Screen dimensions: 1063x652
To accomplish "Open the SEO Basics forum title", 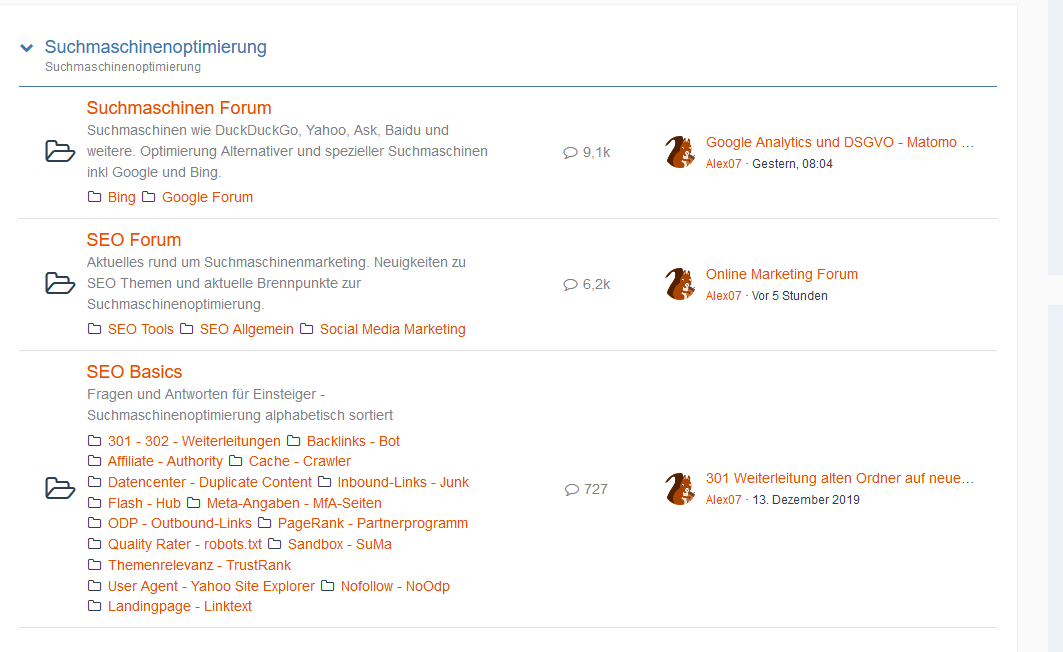I will 134,372.
